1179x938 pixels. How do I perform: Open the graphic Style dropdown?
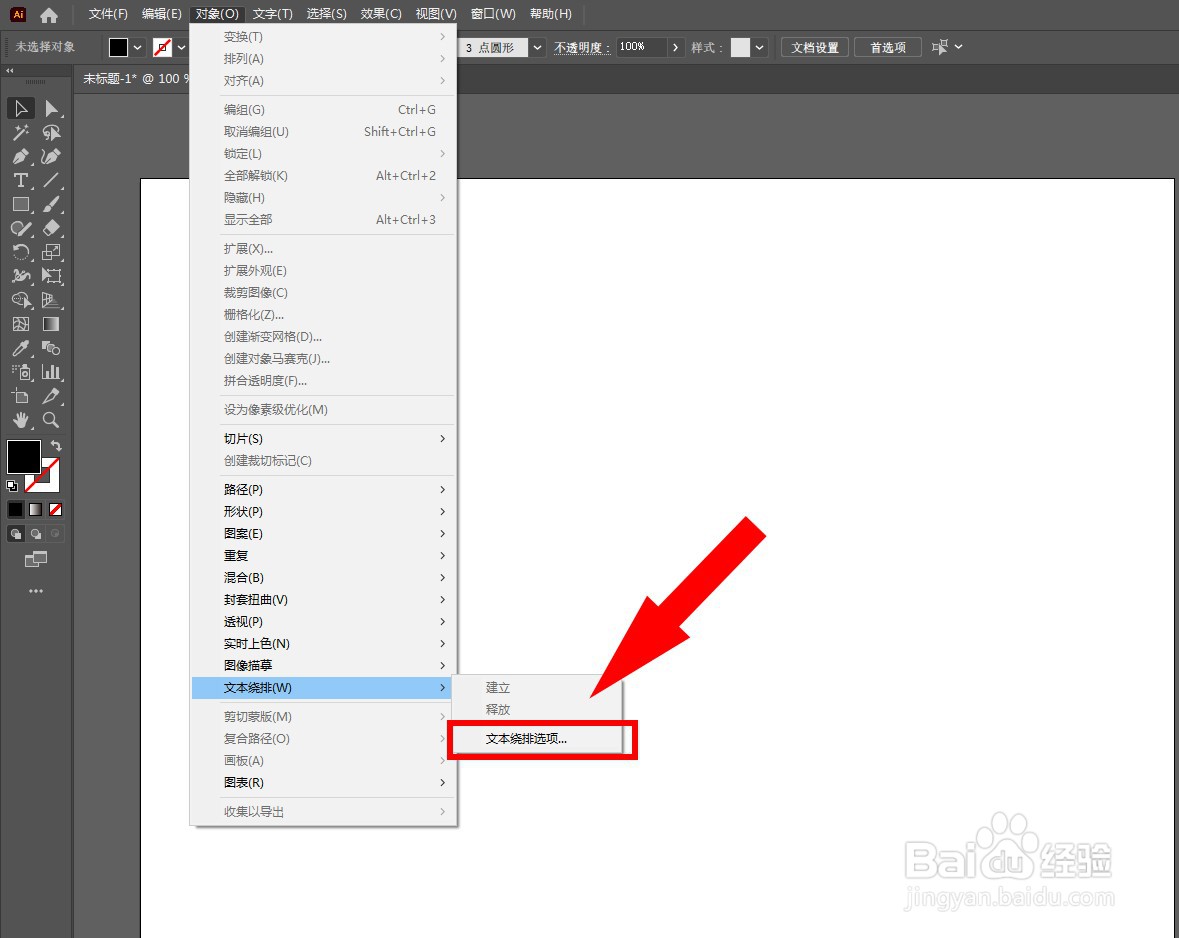[759, 47]
